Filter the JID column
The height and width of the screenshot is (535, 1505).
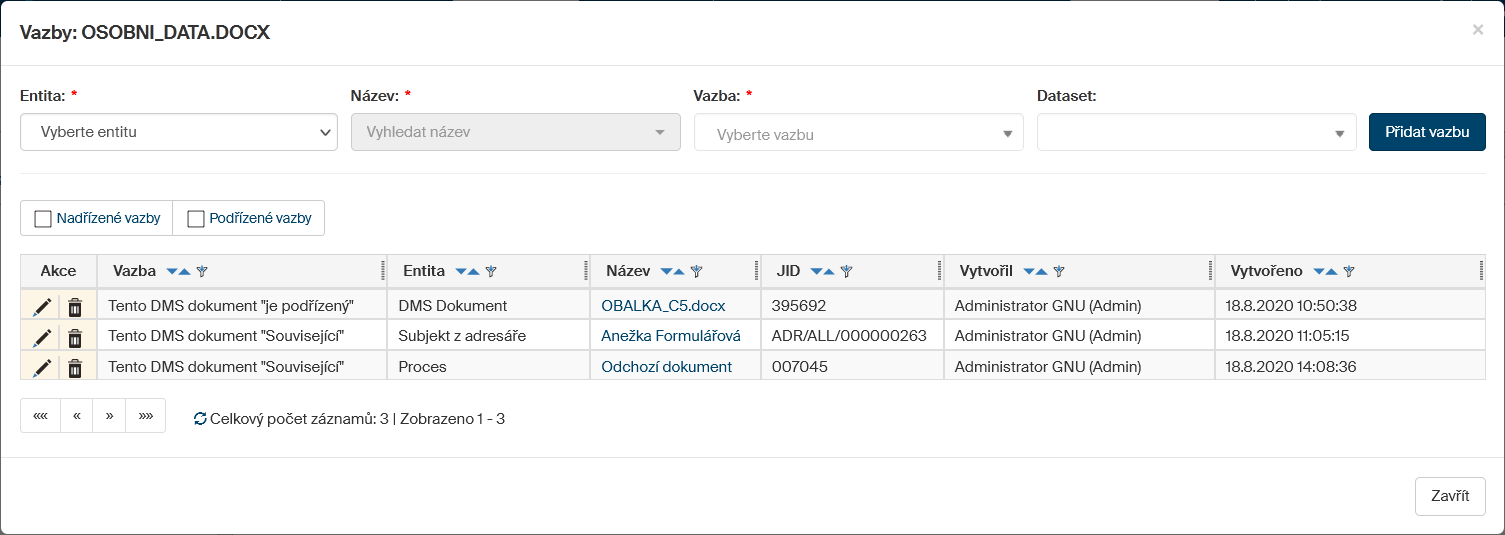coord(846,271)
